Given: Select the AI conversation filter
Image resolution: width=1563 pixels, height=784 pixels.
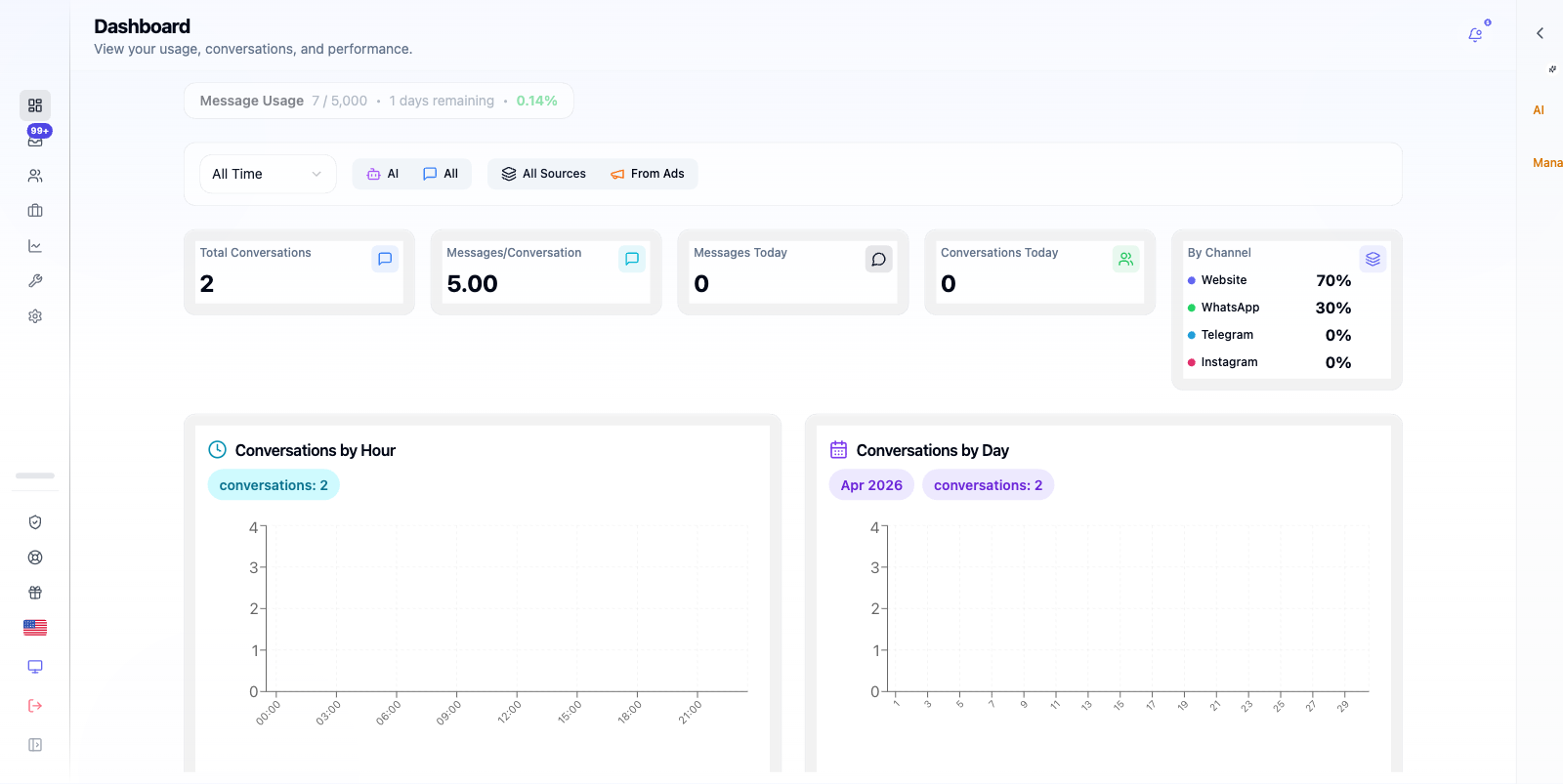Looking at the screenshot, I should [383, 174].
